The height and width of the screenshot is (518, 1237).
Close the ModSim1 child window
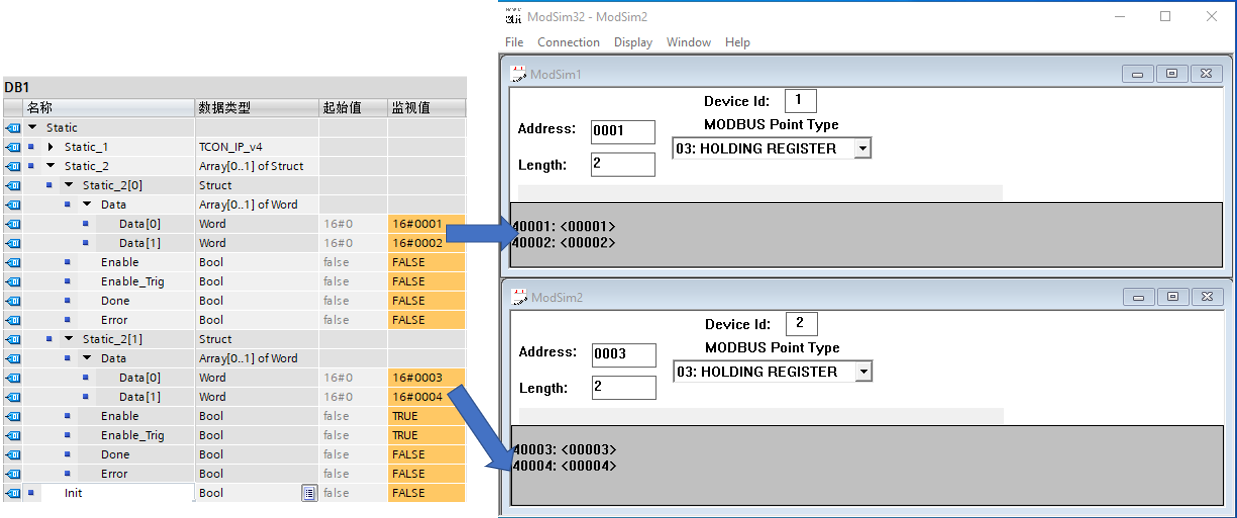tap(1206, 74)
